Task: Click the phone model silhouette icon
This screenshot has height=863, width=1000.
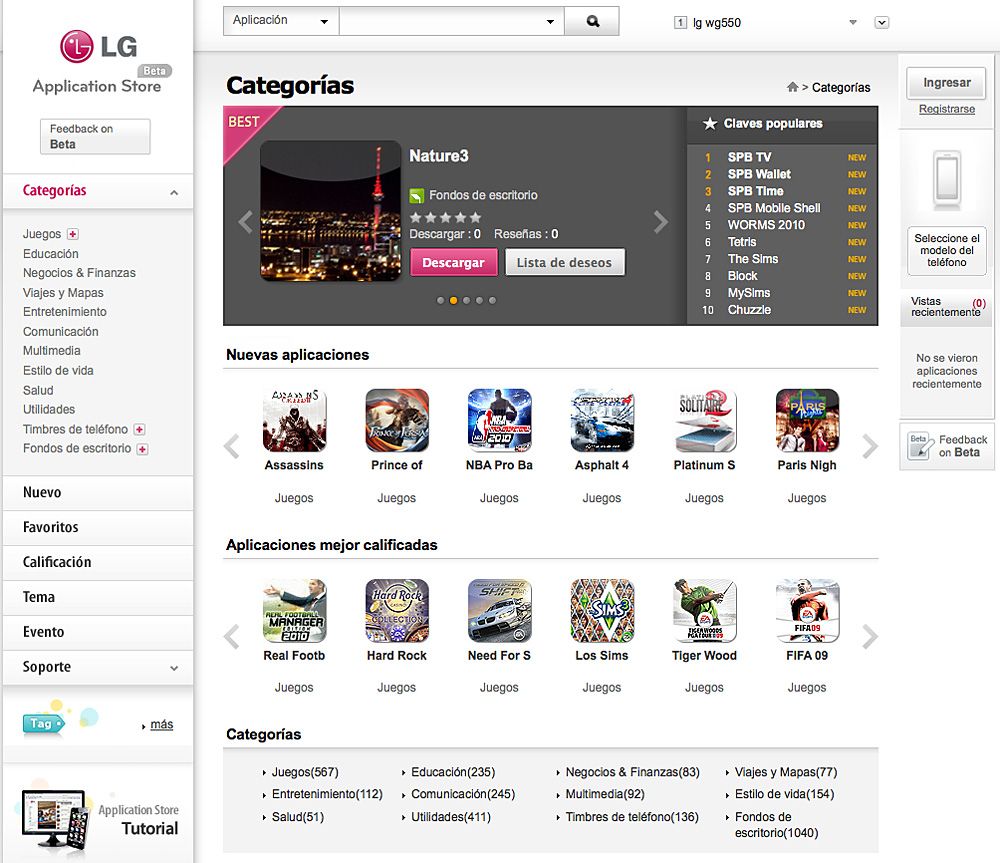Action: 947,179
